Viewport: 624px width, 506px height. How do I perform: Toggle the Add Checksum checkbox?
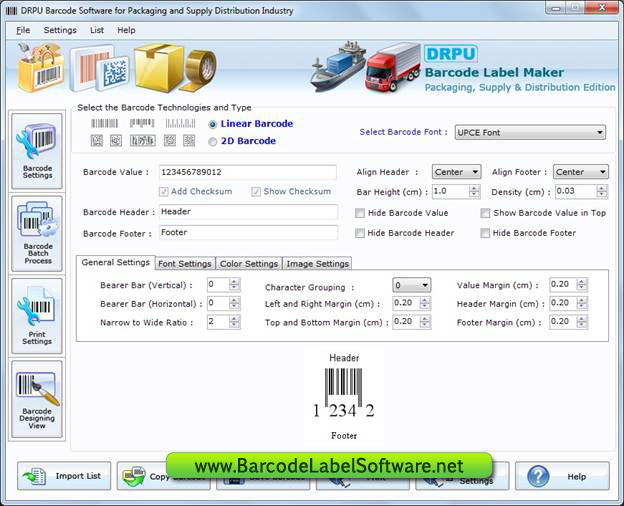(164, 192)
